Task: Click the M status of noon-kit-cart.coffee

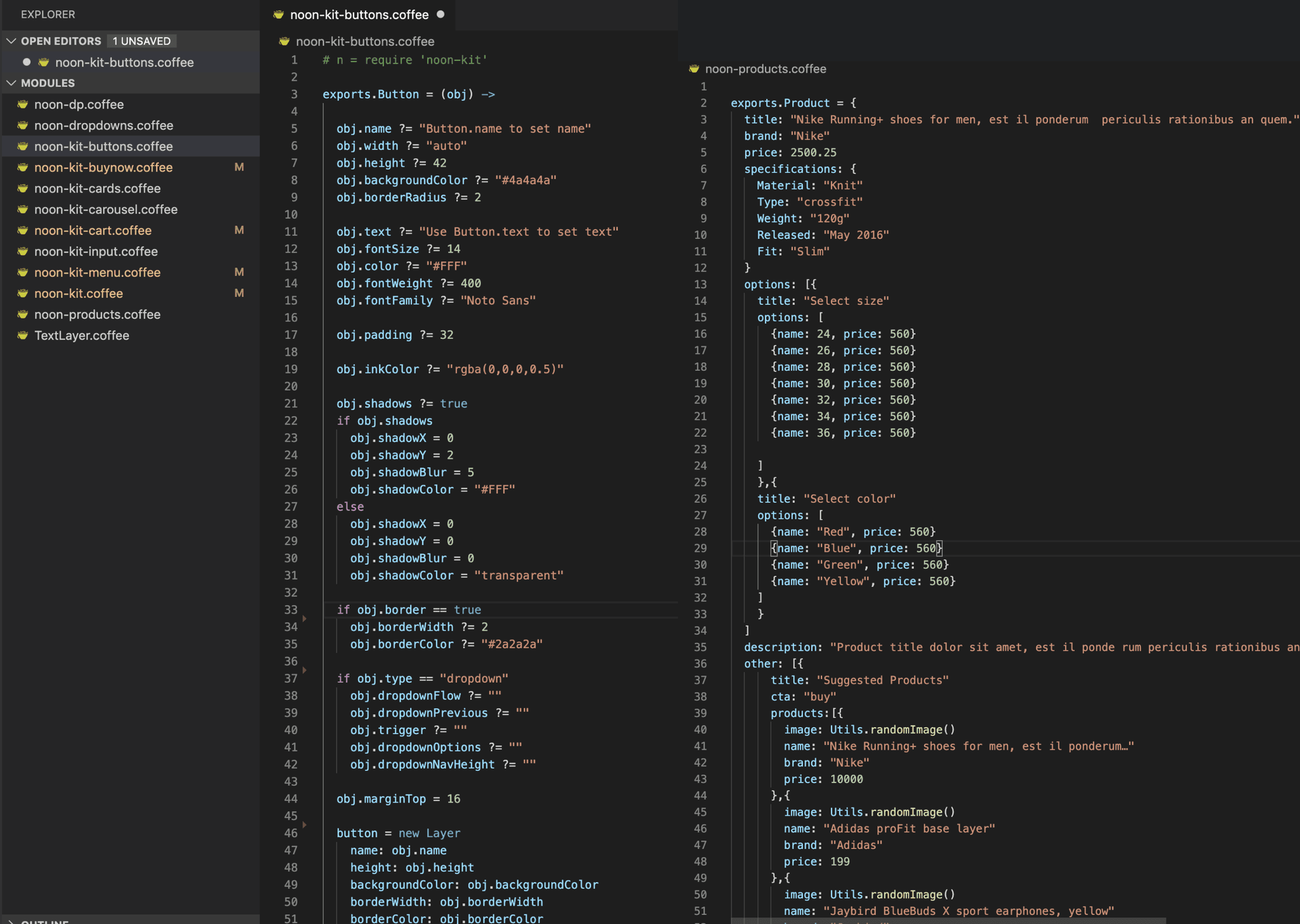Action: pos(239,230)
